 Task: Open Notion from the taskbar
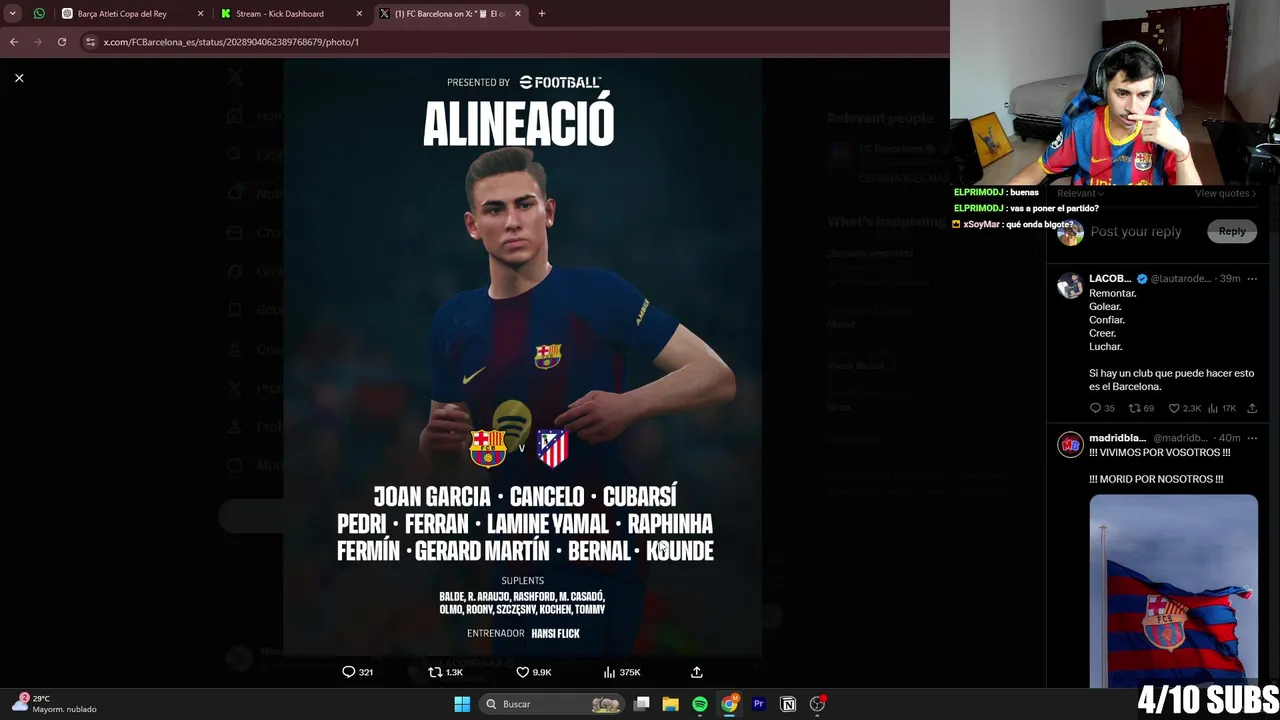788,704
